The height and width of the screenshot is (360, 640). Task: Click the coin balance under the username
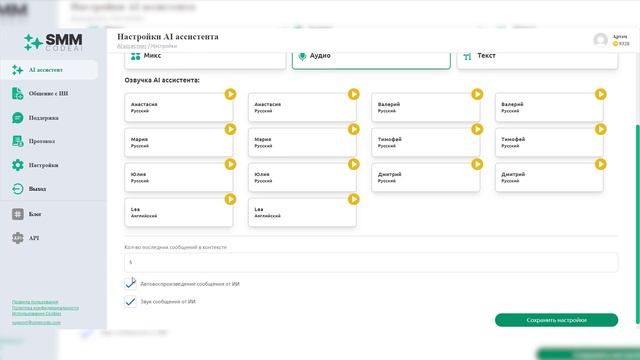(621, 44)
